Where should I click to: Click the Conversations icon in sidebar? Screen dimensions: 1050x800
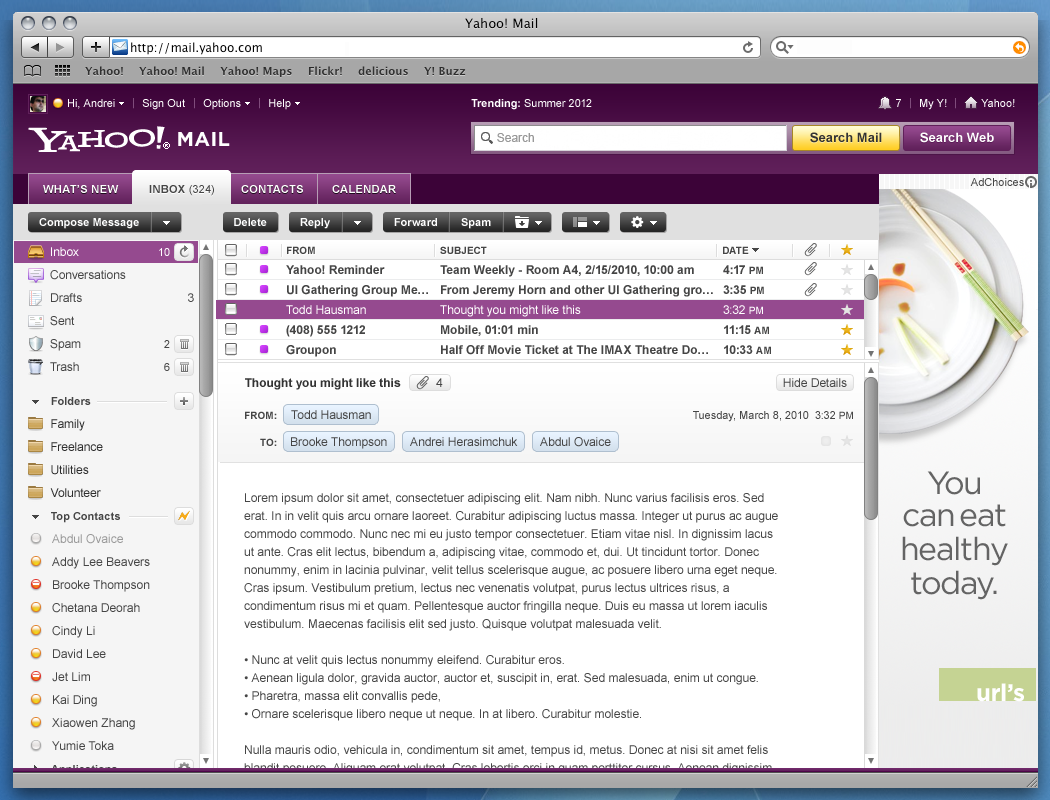[35, 274]
